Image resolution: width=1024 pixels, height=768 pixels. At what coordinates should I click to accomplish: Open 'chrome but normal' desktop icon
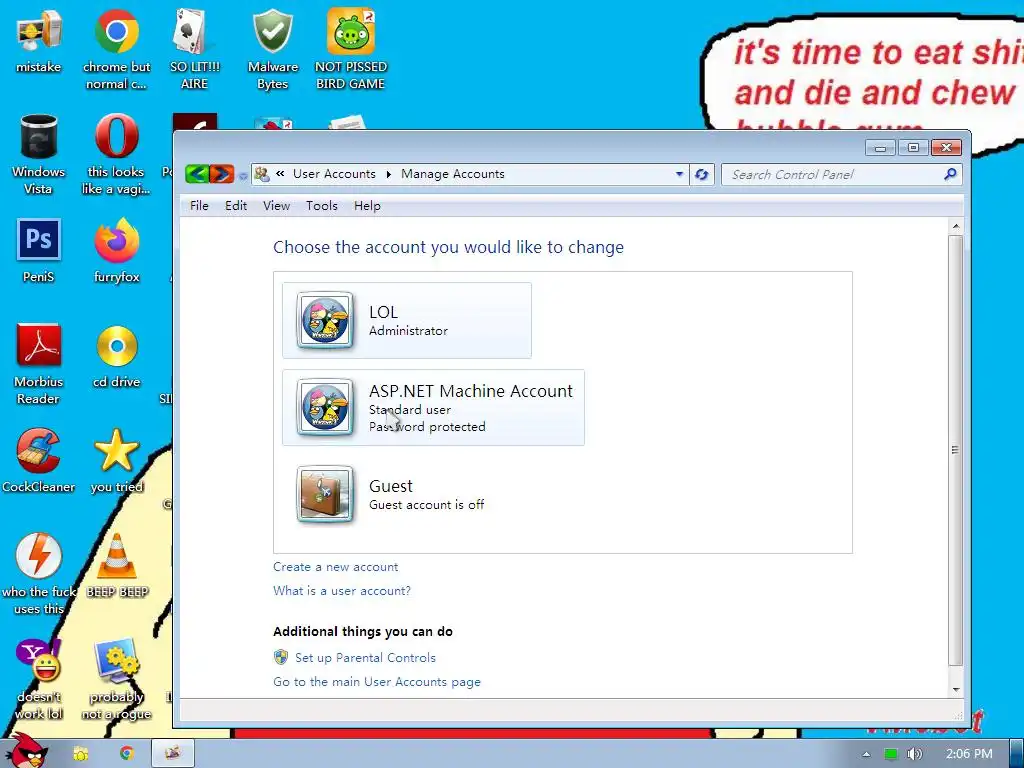(x=116, y=49)
